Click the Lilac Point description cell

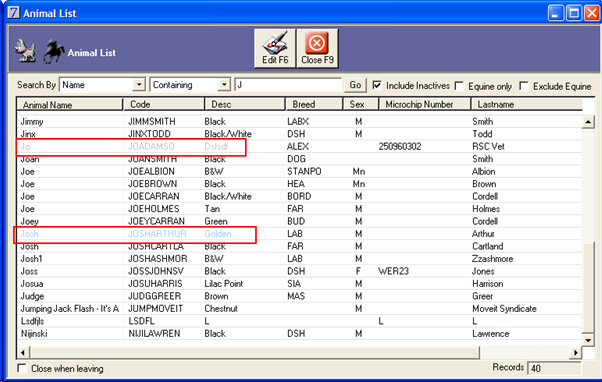tap(224, 283)
